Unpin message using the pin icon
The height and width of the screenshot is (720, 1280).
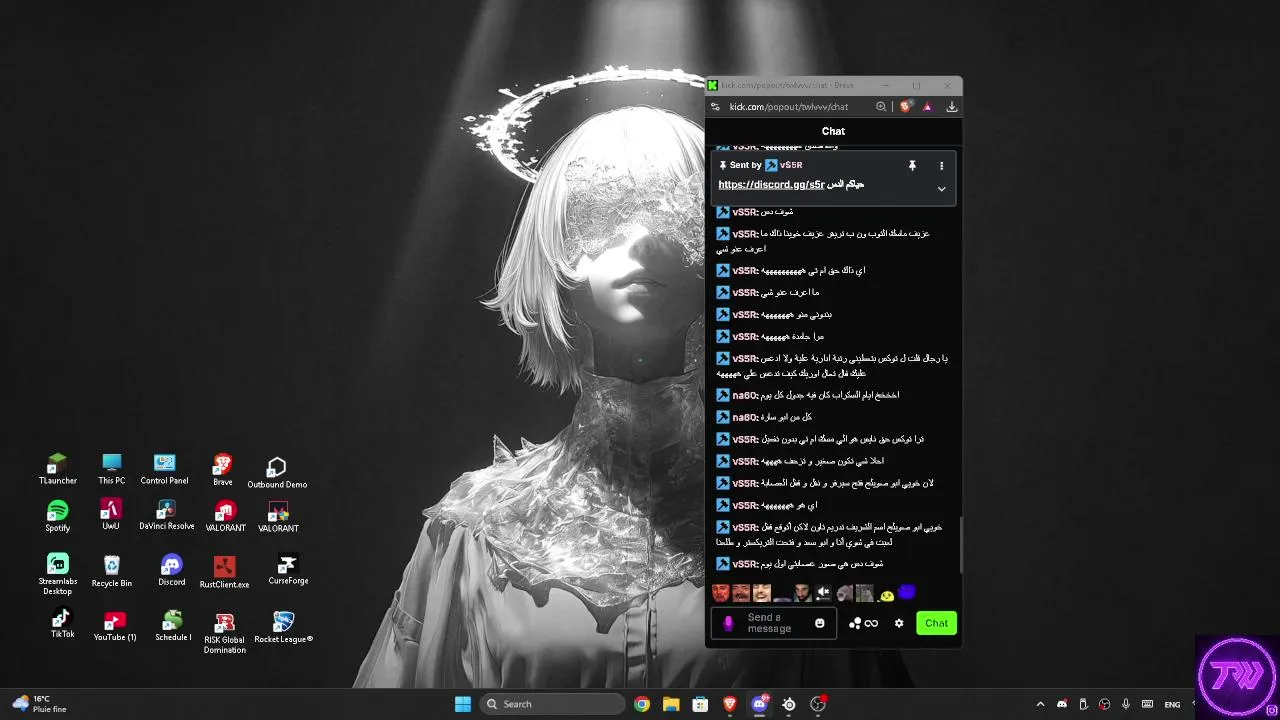point(912,165)
